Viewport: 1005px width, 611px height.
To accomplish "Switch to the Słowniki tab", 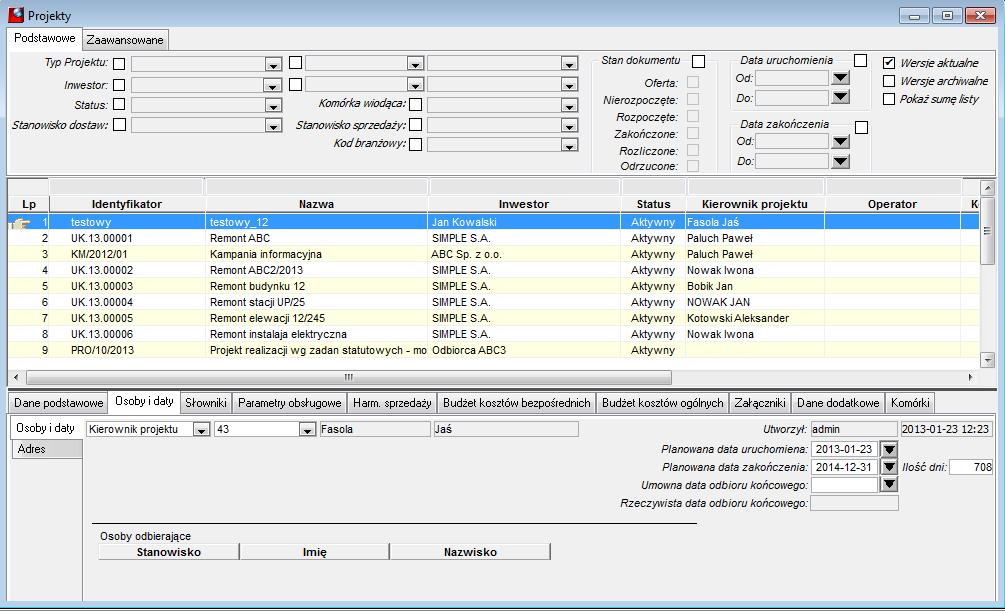I will pyautogui.click(x=206, y=403).
